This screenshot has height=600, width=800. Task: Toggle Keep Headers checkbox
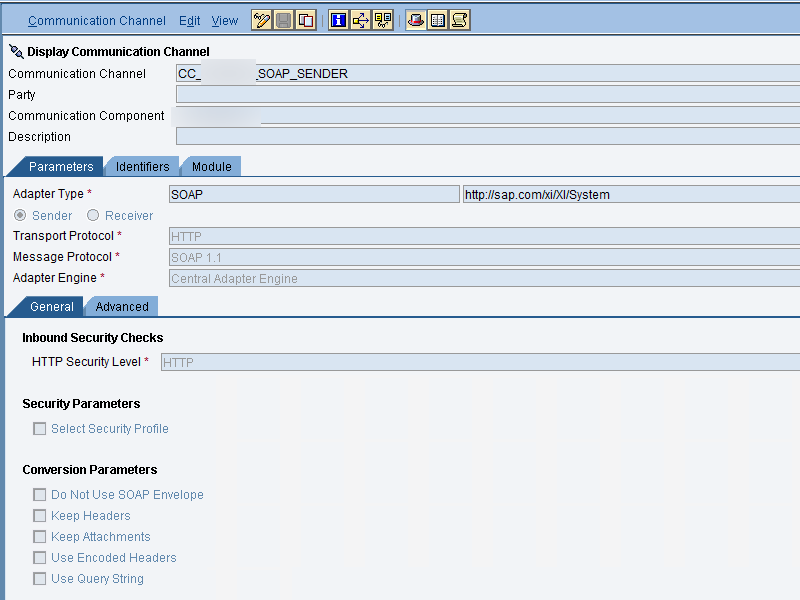pyautogui.click(x=39, y=516)
